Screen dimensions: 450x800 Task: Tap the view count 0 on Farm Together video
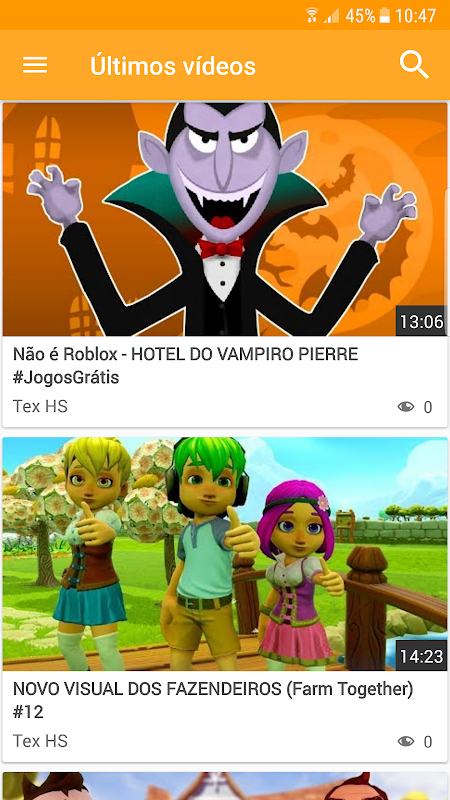pyautogui.click(x=428, y=742)
